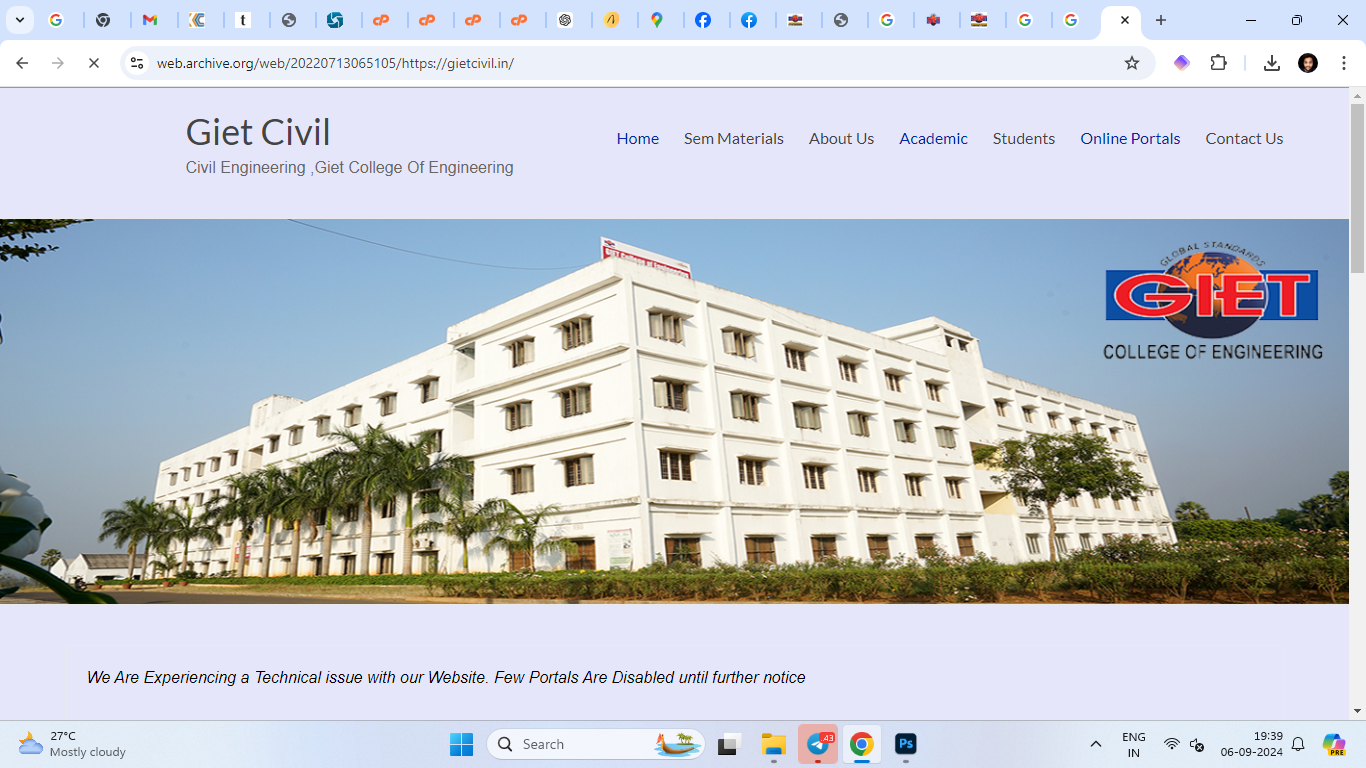Open Telegram from the taskbar

coord(818,744)
